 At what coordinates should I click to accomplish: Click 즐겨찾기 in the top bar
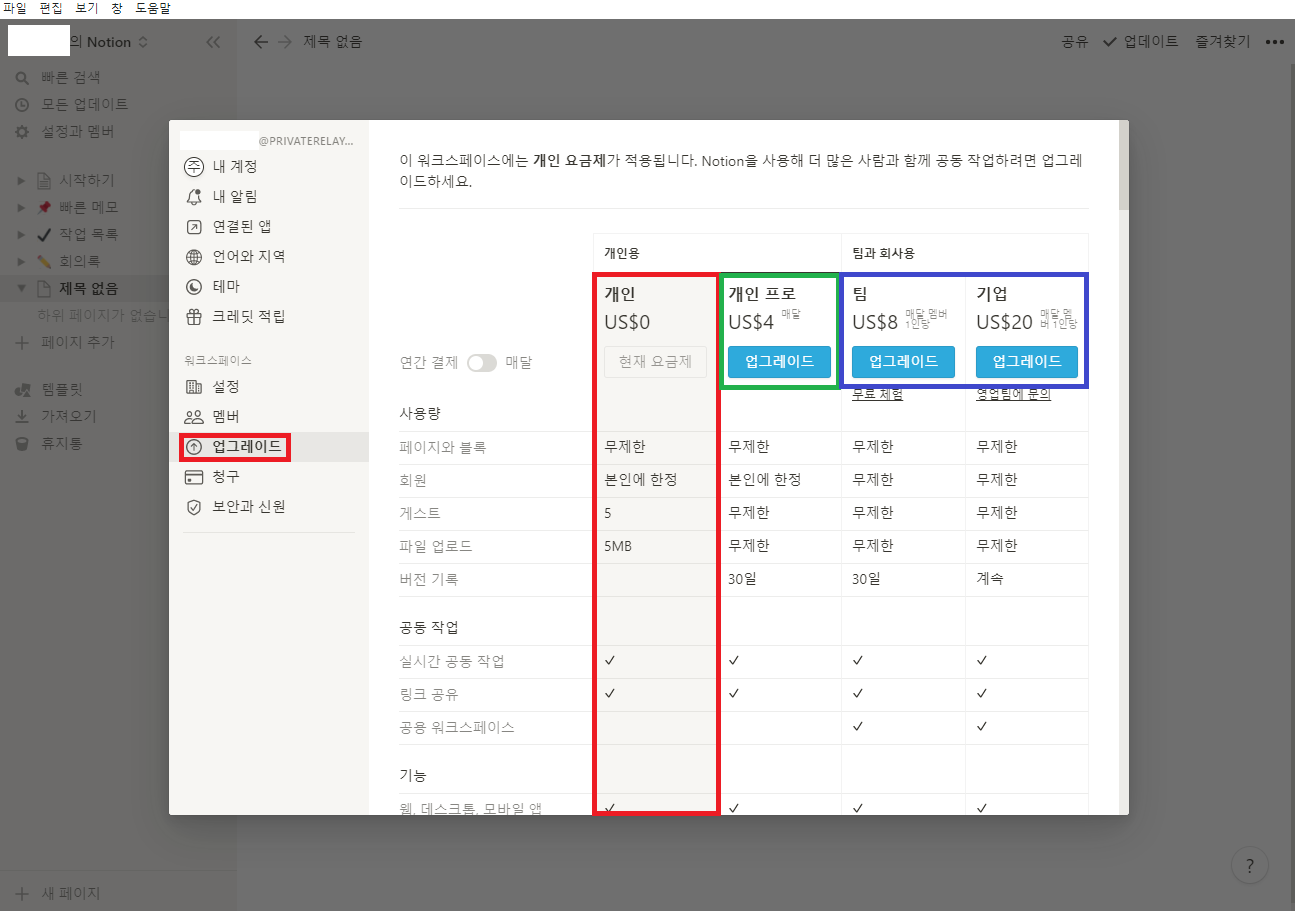pos(1222,42)
